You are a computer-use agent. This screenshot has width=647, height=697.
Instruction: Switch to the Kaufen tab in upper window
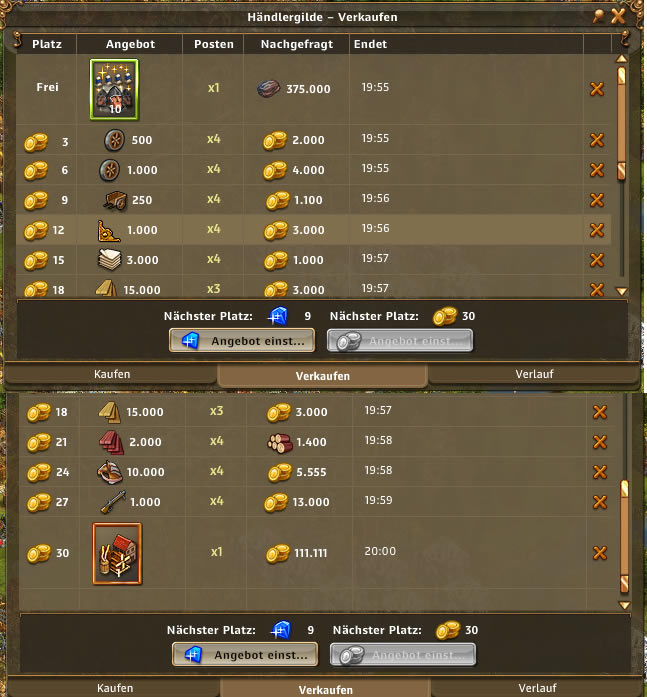[x=111, y=374]
